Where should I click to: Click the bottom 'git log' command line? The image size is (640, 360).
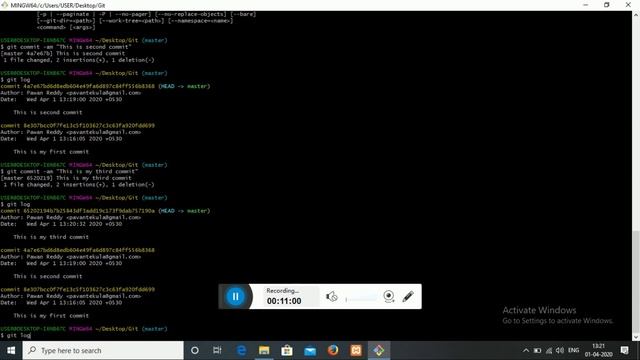pyautogui.click(x=16, y=335)
